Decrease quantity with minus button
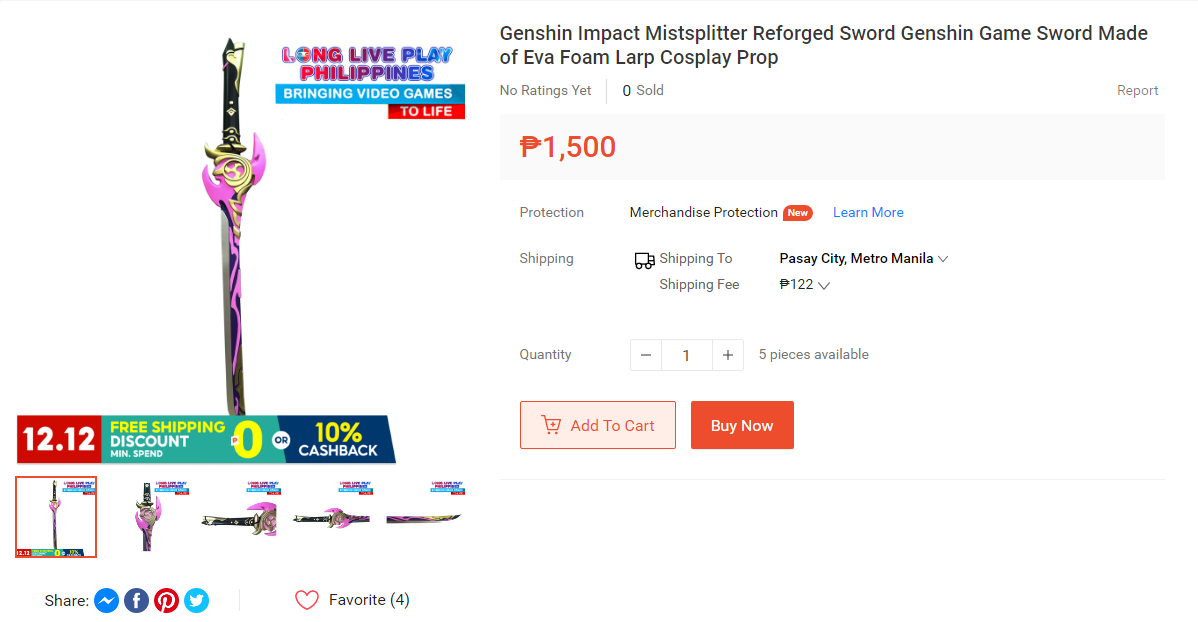This screenshot has width=1198, height=622. tap(646, 355)
